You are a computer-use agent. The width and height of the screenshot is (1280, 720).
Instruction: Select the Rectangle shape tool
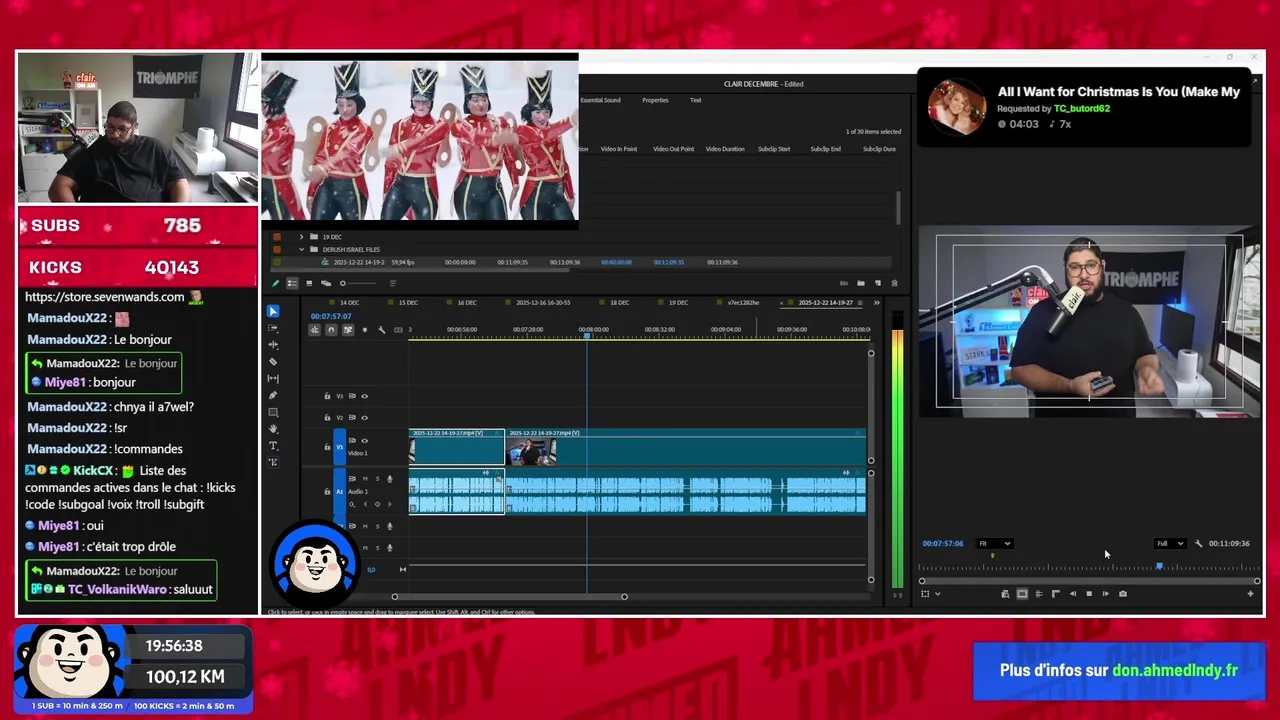pyautogui.click(x=272, y=412)
